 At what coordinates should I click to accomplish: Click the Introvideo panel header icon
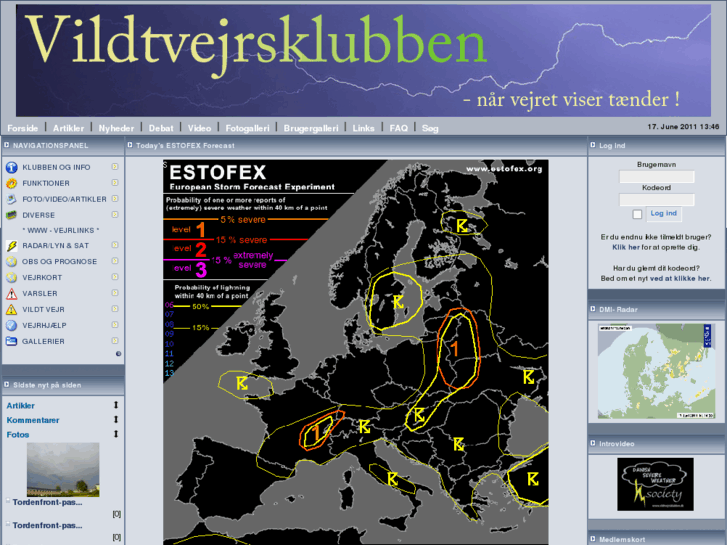coord(593,443)
